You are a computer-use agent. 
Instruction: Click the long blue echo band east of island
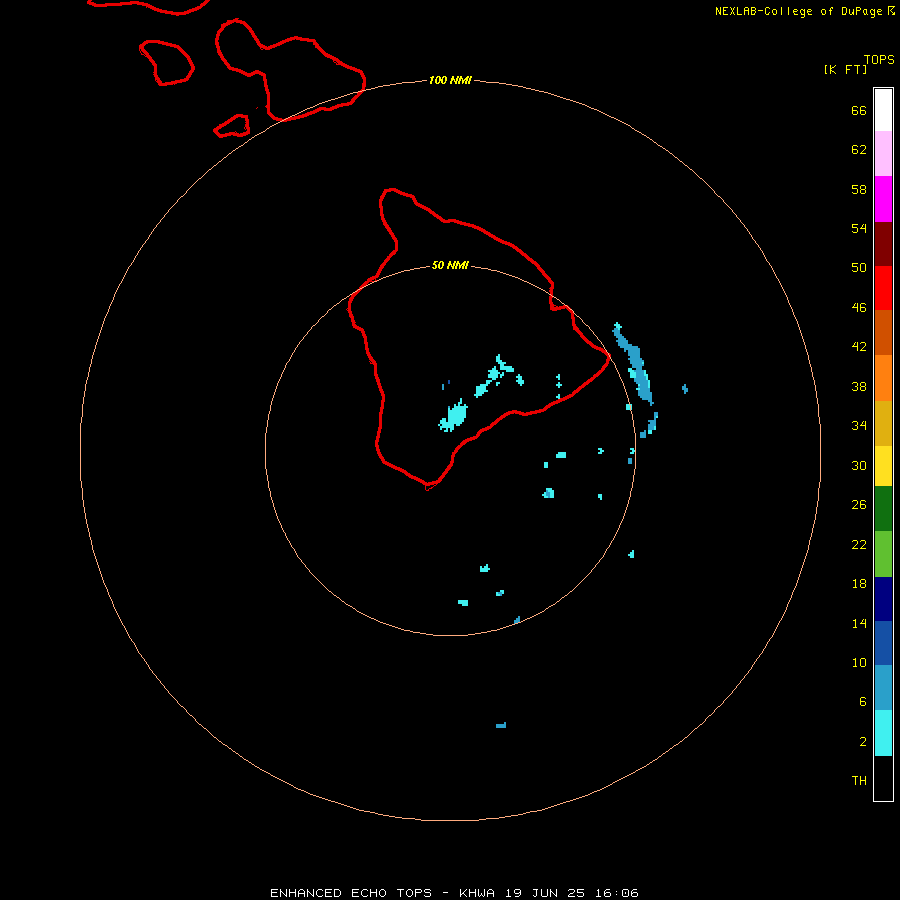pos(633,363)
